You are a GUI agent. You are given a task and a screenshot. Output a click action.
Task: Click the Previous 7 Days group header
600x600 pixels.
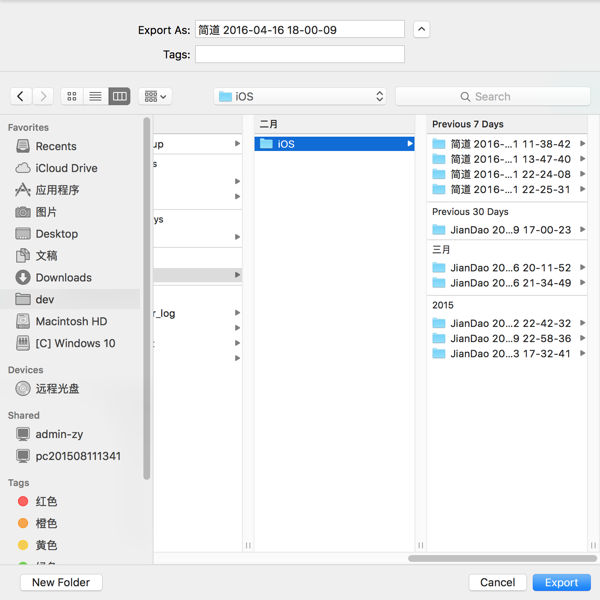pos(467,124)
